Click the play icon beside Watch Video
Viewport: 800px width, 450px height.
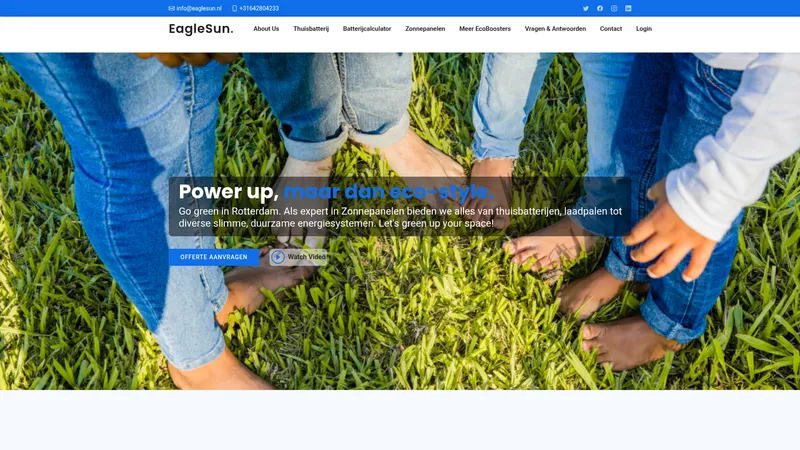(x=278, y=257)
